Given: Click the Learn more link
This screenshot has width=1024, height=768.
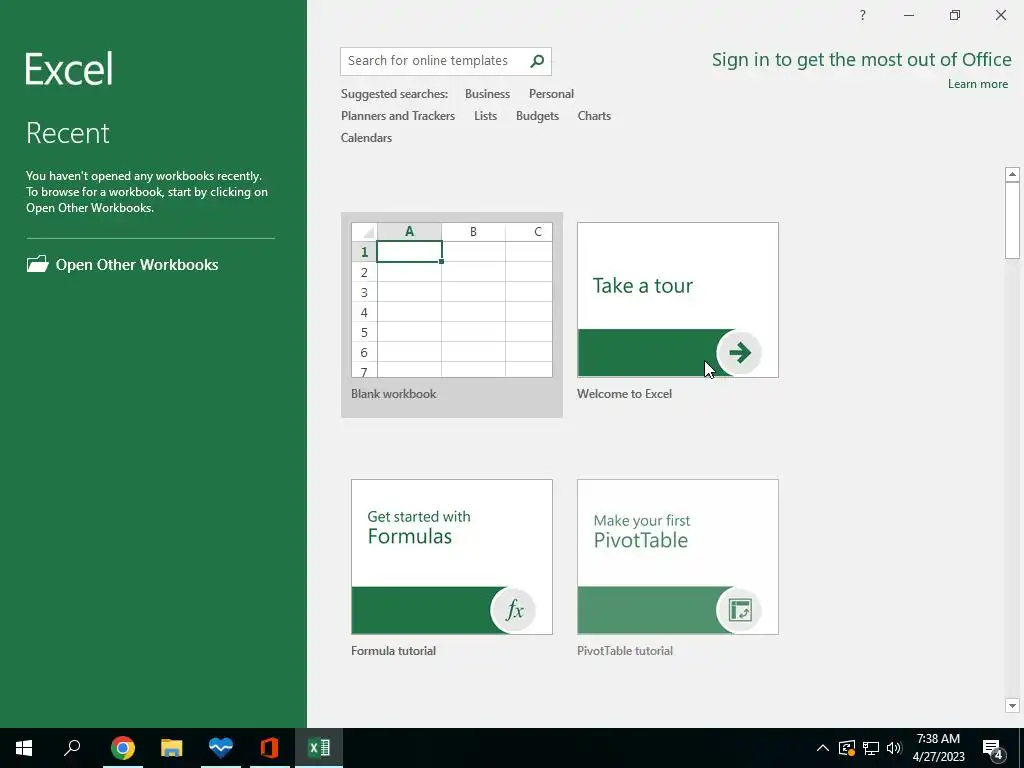Looking at the screenshot, I should click(x=978, y=84).
